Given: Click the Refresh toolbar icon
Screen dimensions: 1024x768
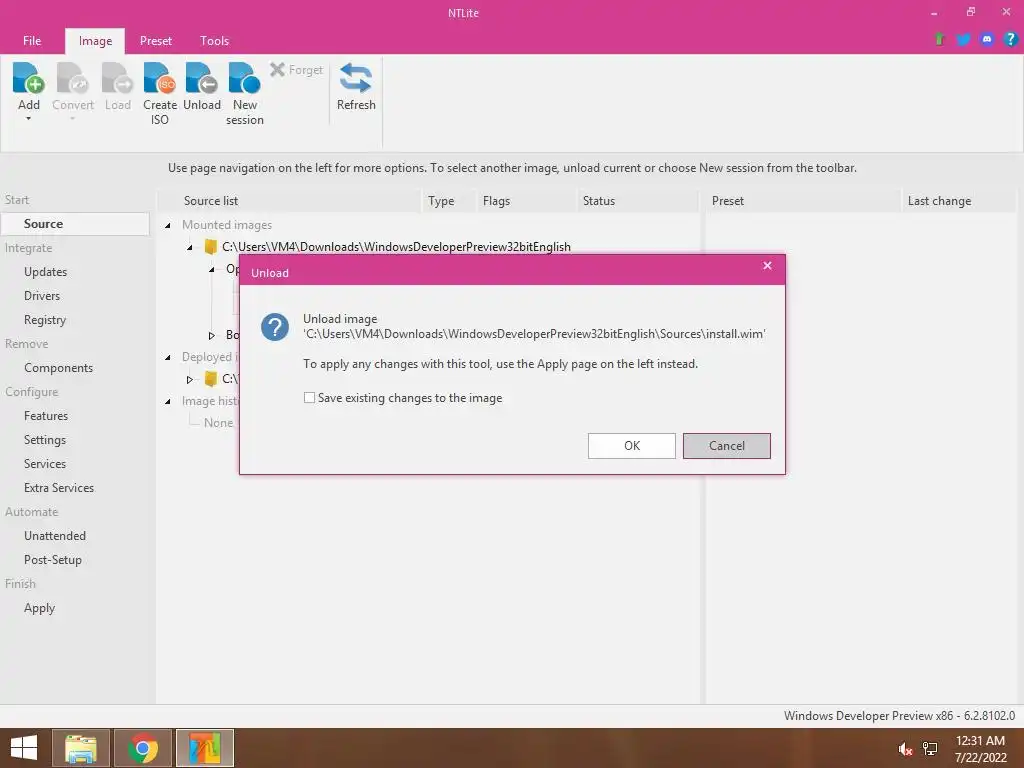Looking at the screenshot, I should (x=356, y=78).
